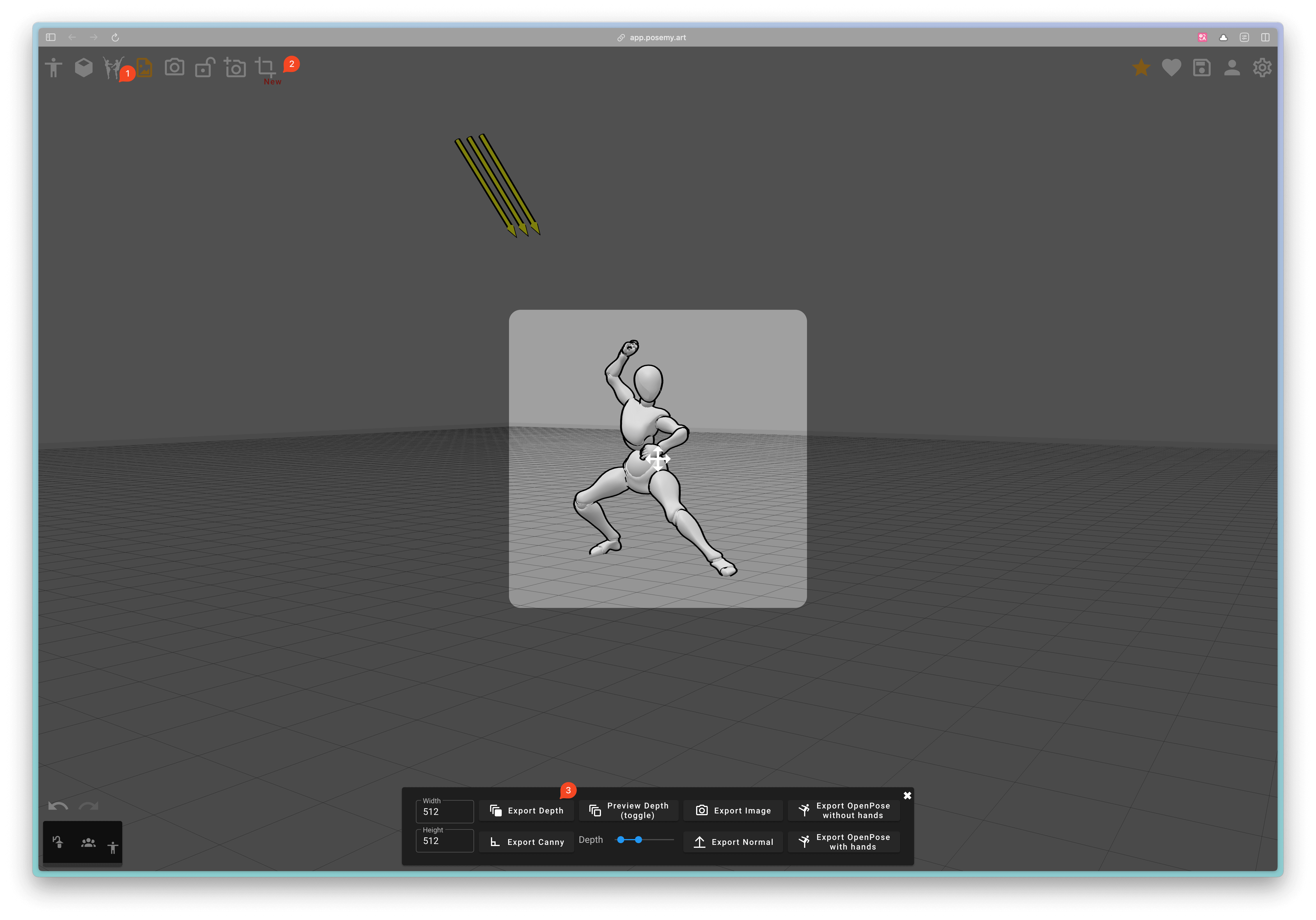The height and width of the screenshot is (920, 1316).
Task: Click the add camera plus icon
Action: [x=235, y=68]
